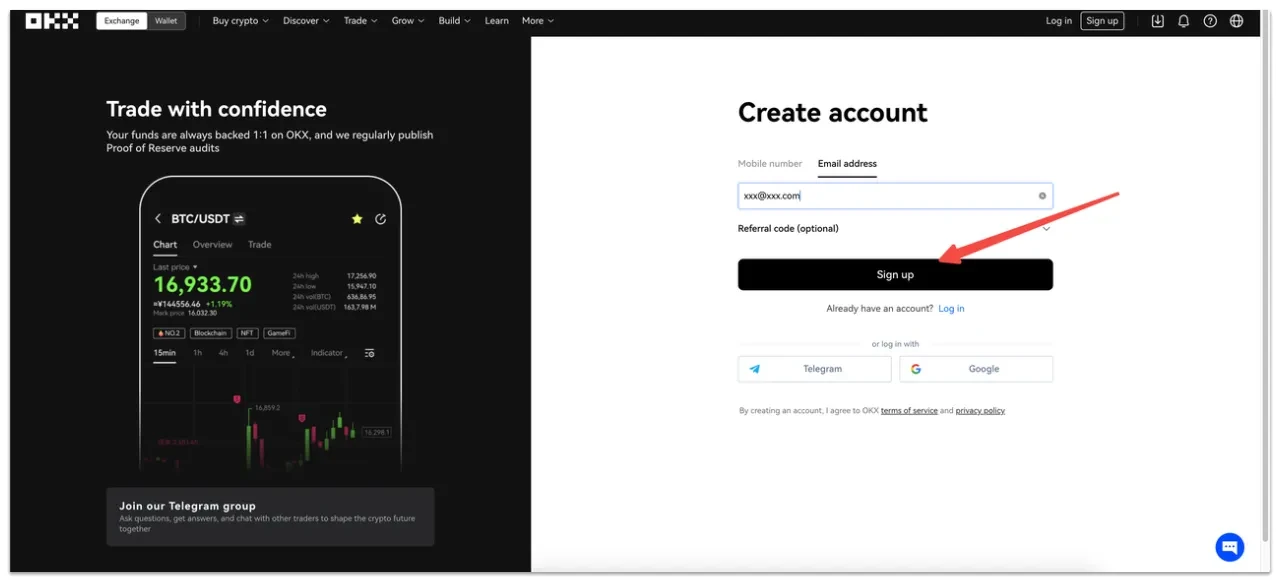Click the circular icon right of the star
Image resolution: width=1280 pixels, height=582 pixels.
click(380, 219)
